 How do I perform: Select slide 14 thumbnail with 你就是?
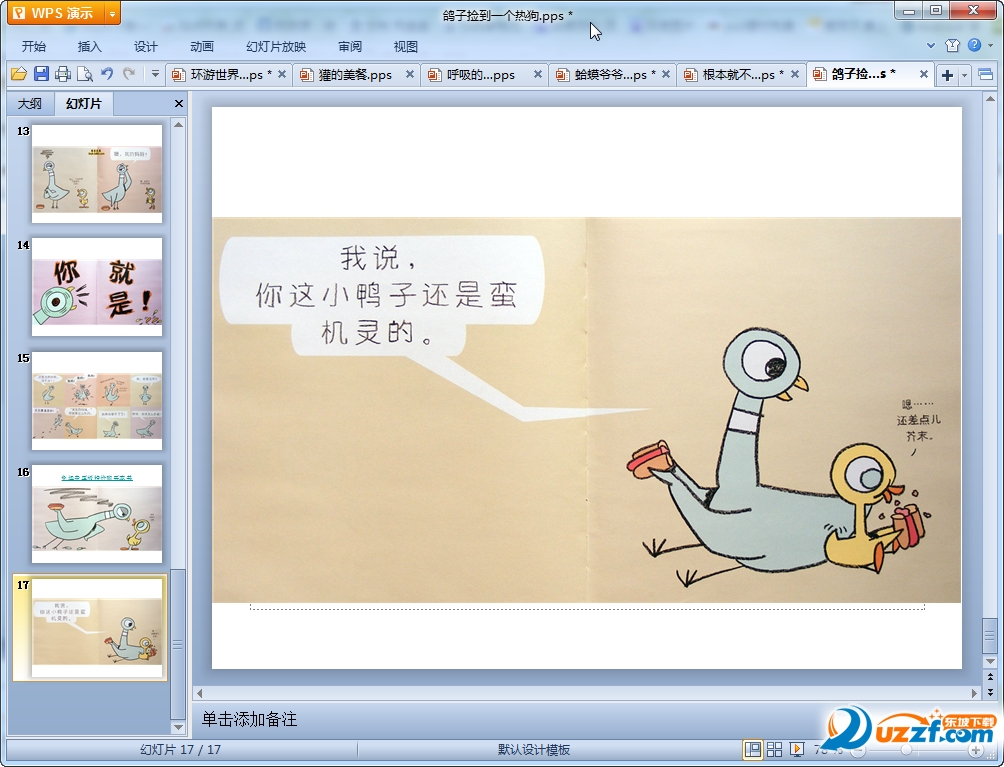pos(97,287)
